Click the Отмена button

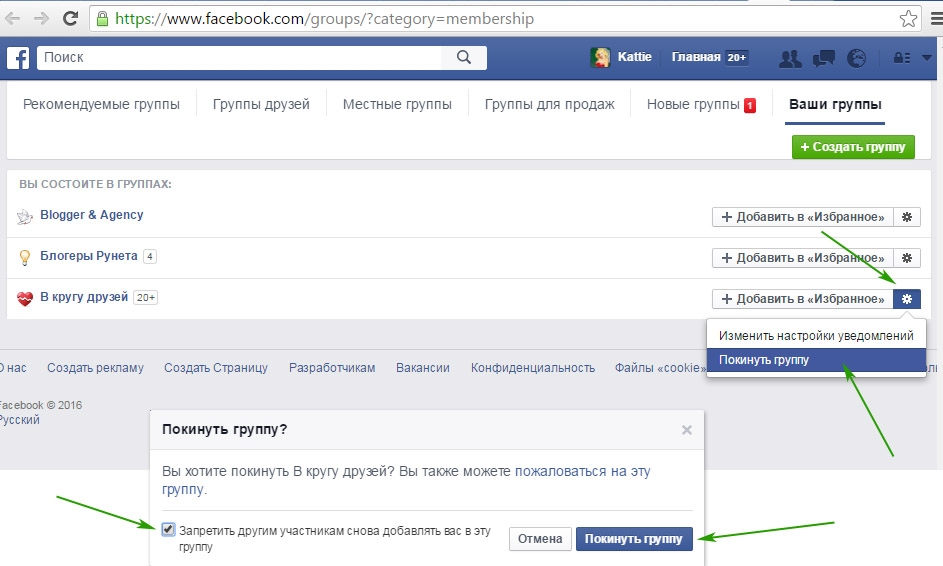(x=540, y=539)
